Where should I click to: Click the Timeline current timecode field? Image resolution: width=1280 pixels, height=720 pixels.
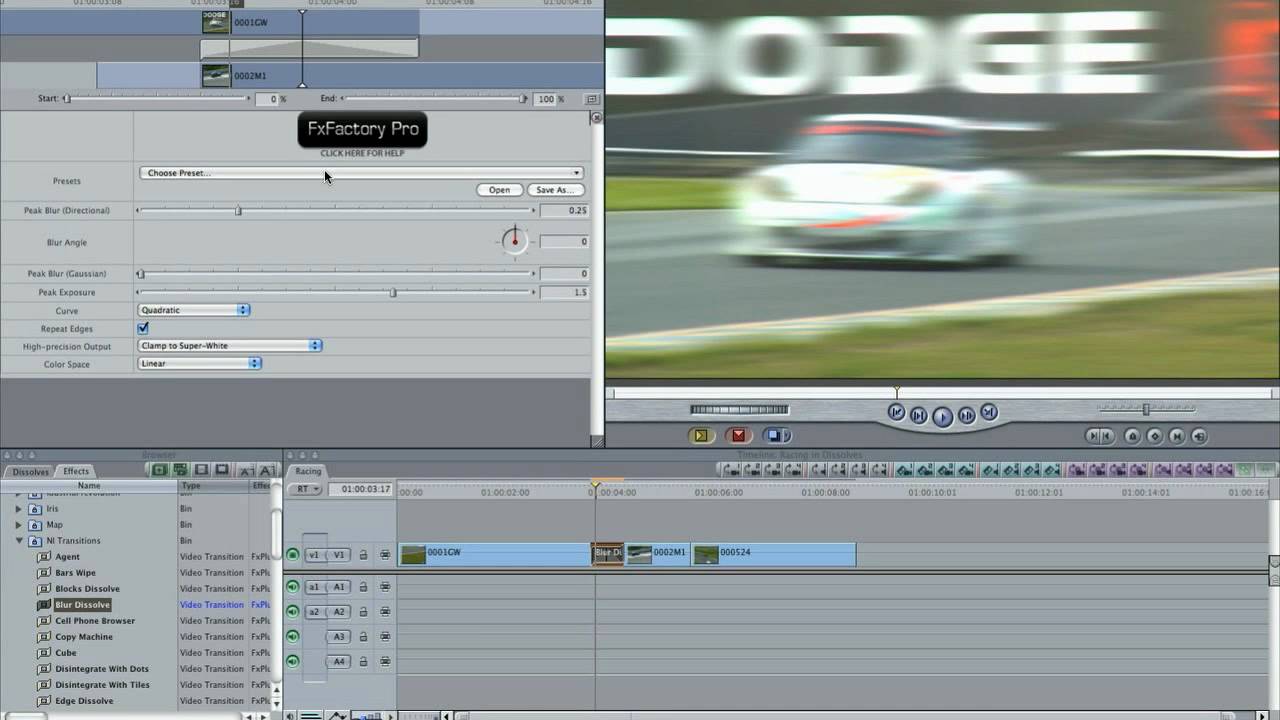[x=365, y=489]
